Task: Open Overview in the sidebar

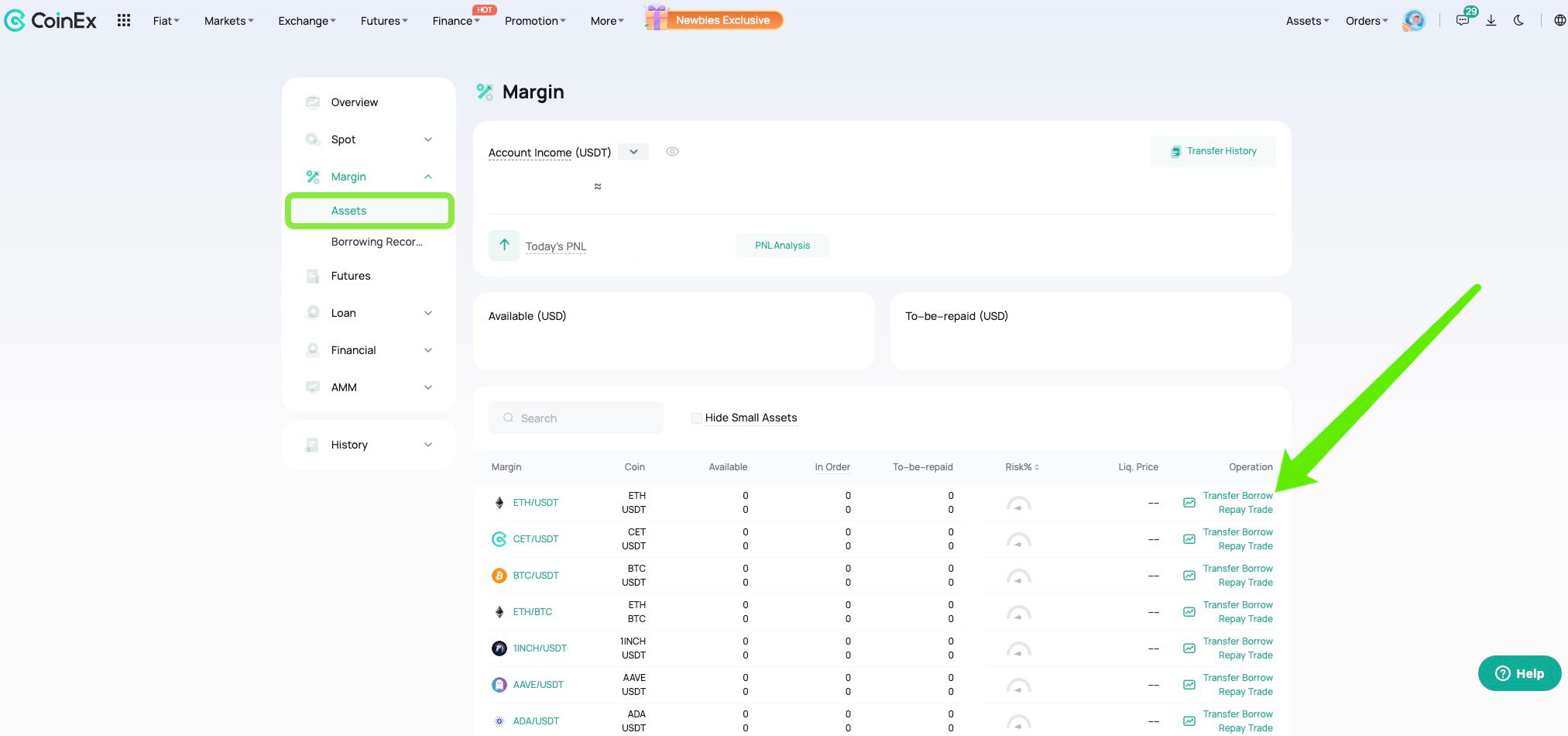Action: pyautogui.click(x=355, y=102)
